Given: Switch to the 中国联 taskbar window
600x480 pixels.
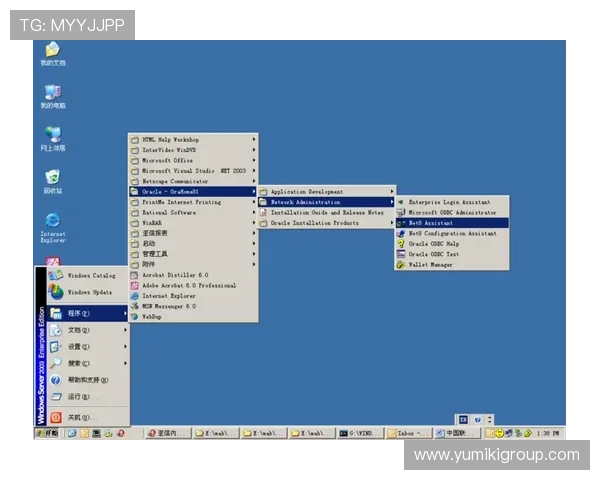Looking at the screenshot, I should (x=457, y=433).
